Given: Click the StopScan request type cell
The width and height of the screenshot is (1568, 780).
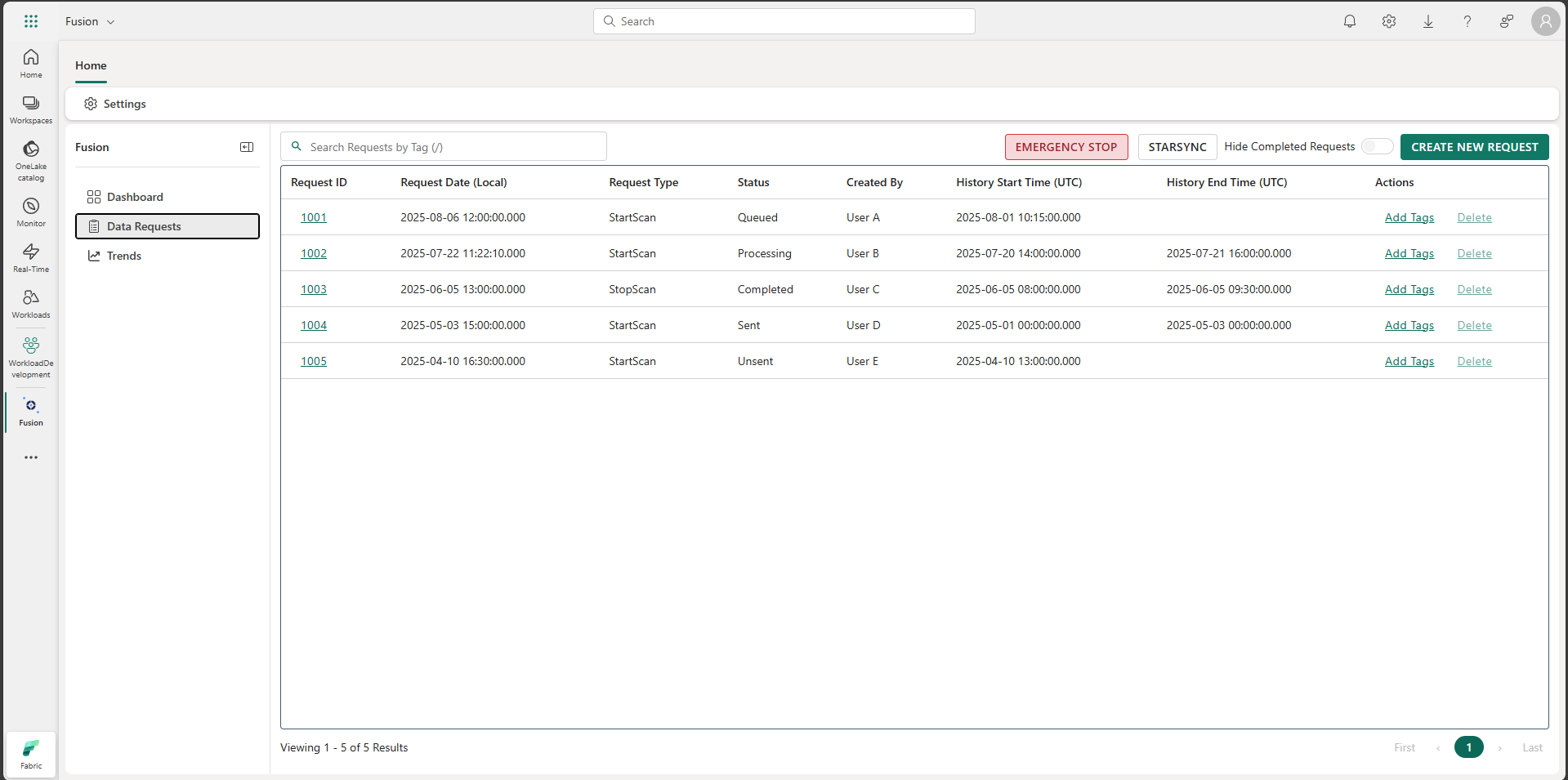Looking at the screenshot, I should tap(632, 289).
